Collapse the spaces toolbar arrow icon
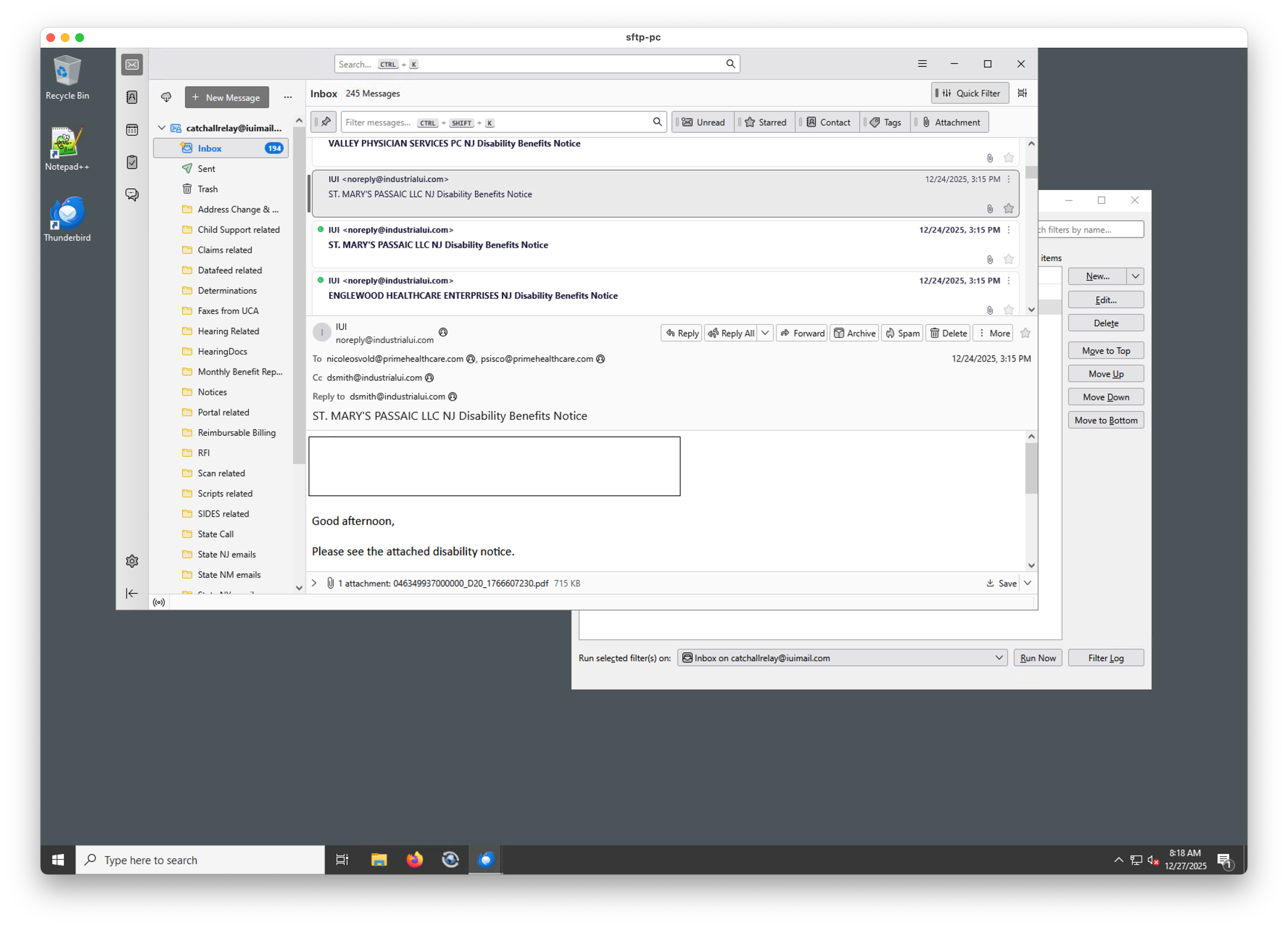The image size is (1288, 928). (x=132, y=593)
